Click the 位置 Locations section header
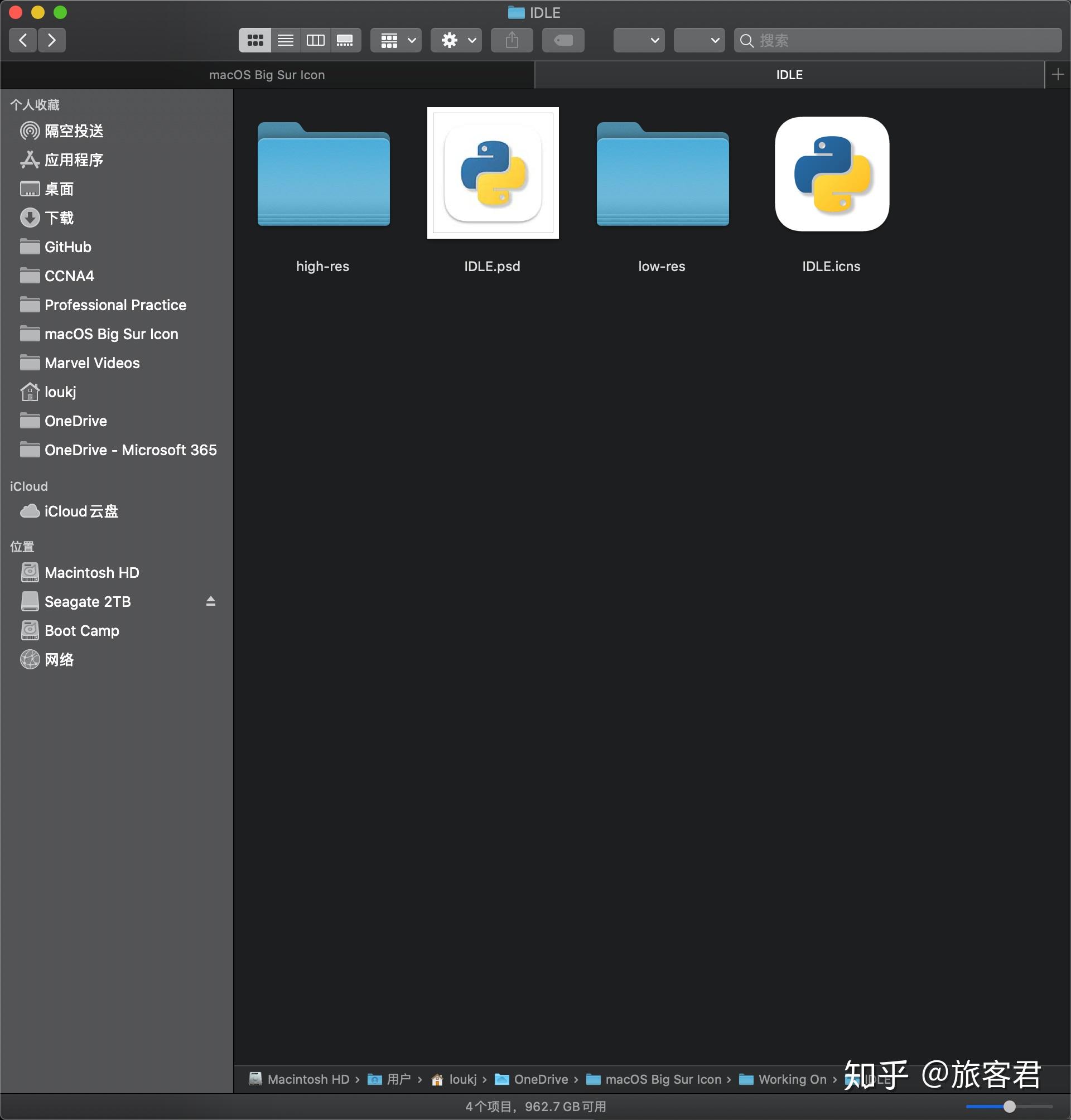This screenshot has width=1071, height=1120. tap(22, 546)
